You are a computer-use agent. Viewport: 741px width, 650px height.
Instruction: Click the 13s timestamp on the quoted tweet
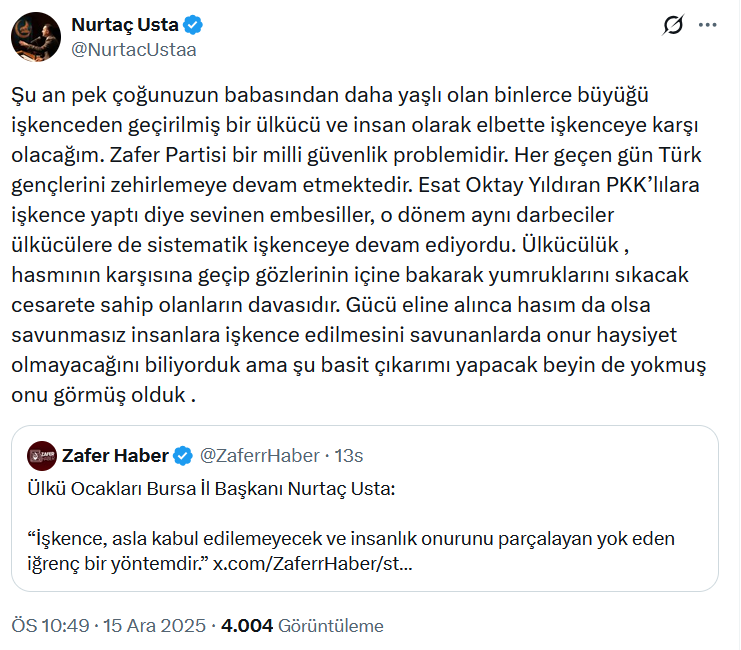click(x=348, y=456)
